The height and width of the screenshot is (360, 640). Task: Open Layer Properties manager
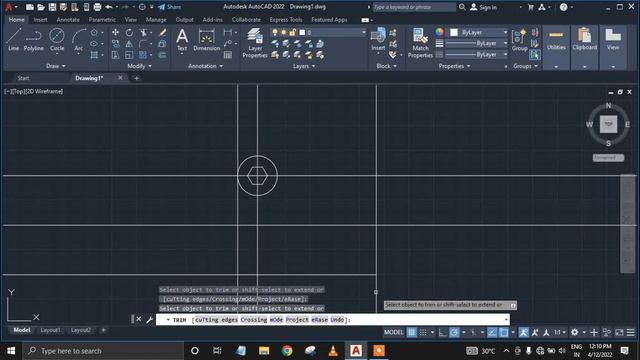point(255,43)
